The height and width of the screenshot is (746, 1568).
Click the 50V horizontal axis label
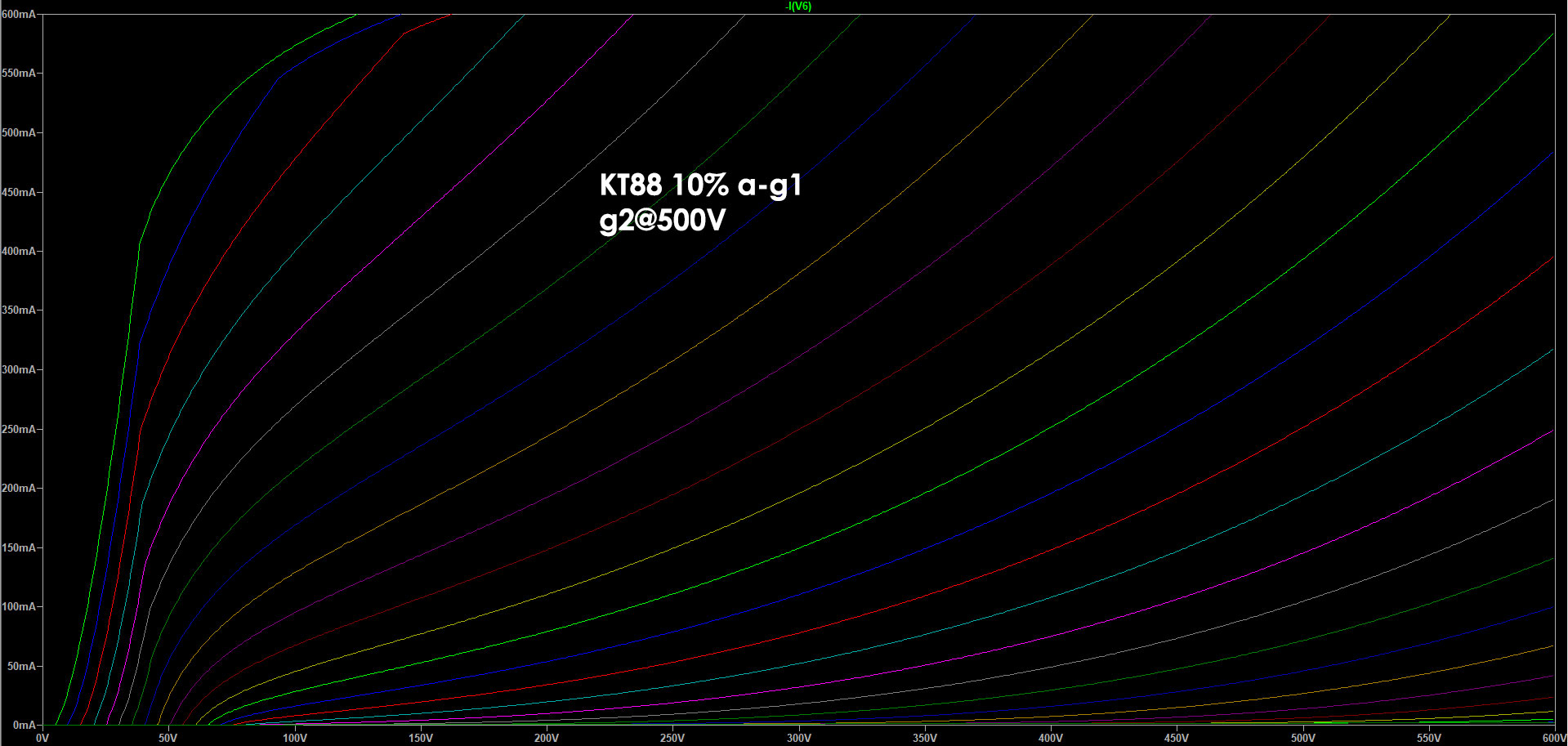tap(168, 738)
